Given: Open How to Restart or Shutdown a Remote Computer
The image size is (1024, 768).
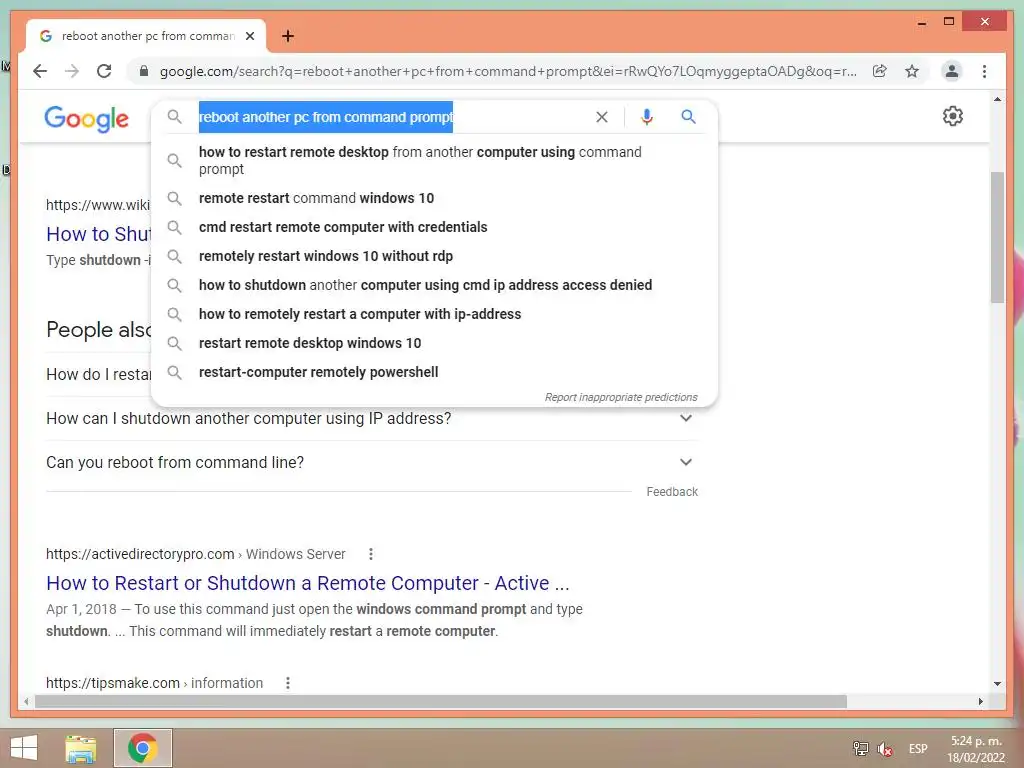Looking at the screenshot, I should (x=308, y=583).
